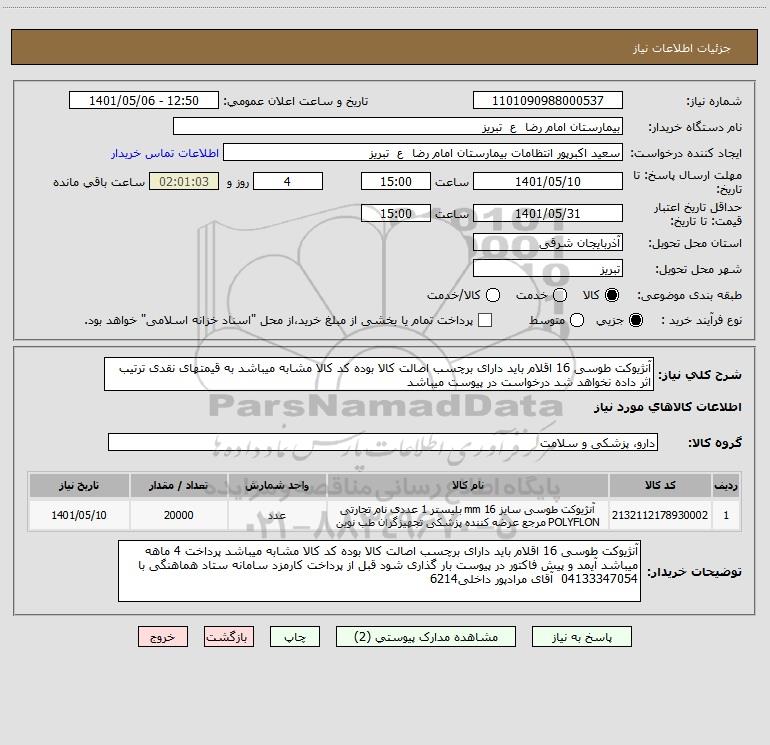Image resolution: width=770 pixels, height=745 pixels.
Task: Click the price validity date 1401/05/31 field
Action: click(548, 213)
